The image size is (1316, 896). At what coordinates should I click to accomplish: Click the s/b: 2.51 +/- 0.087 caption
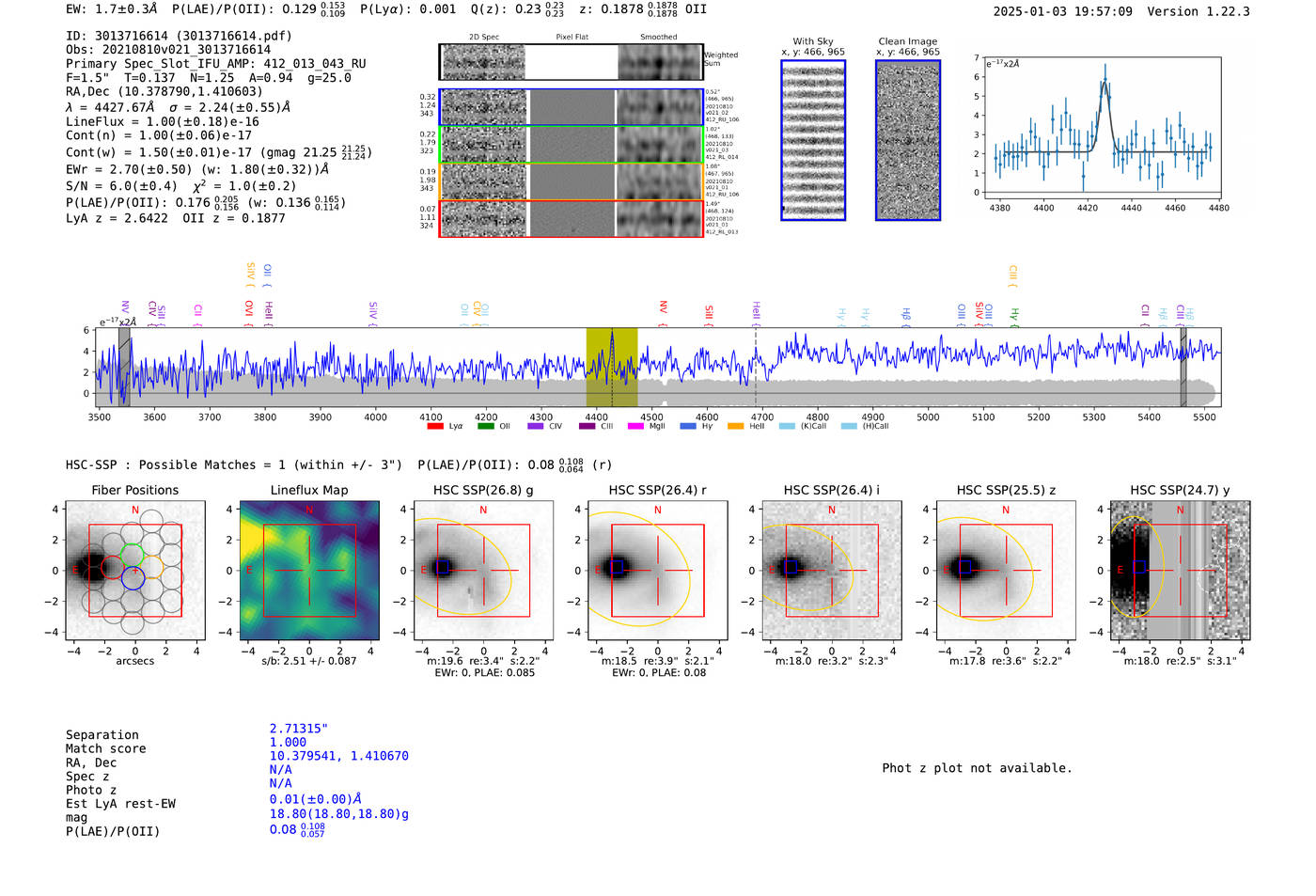tap(309, 661)
